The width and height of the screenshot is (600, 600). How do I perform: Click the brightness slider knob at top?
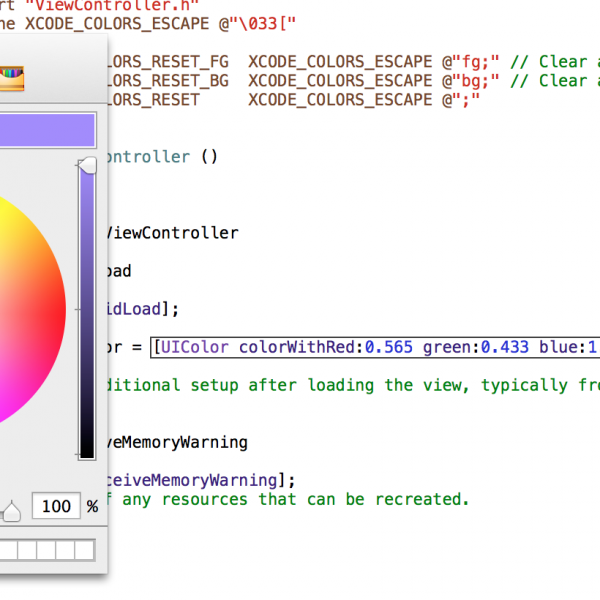coord(88,165)
